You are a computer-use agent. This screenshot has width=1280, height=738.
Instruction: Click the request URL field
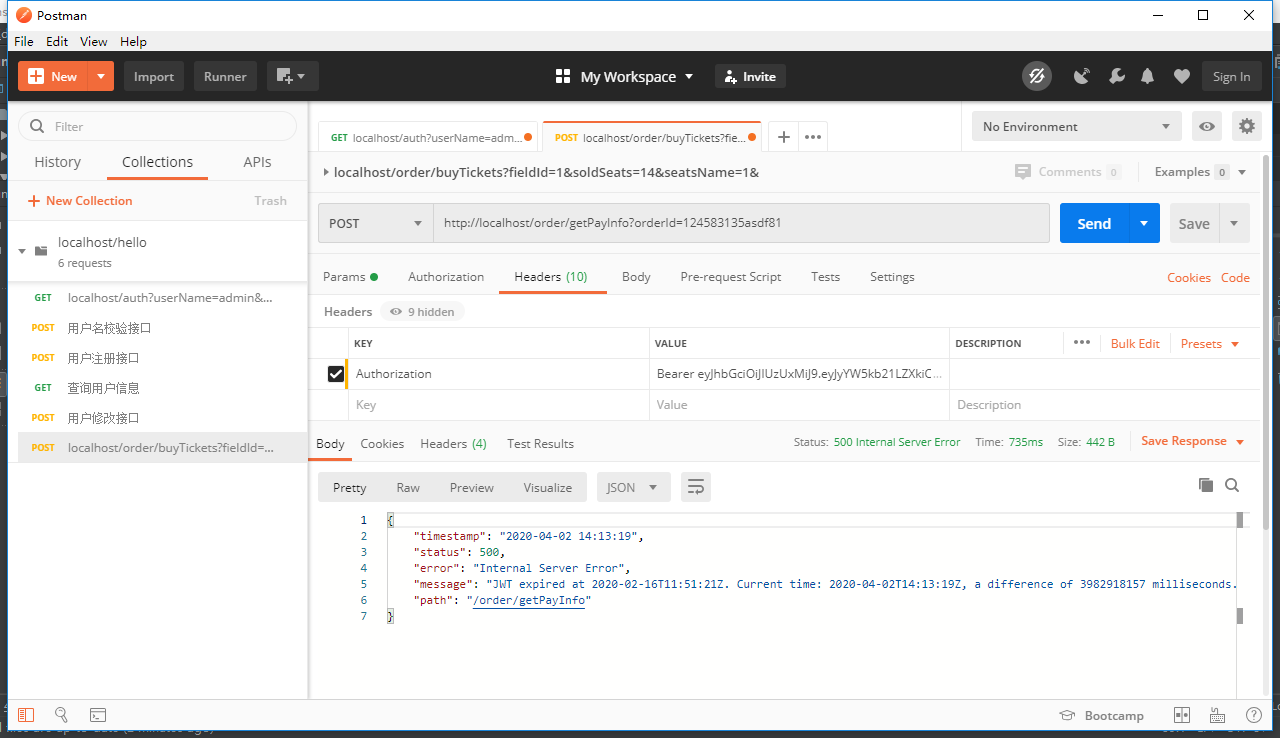point(741,223)
